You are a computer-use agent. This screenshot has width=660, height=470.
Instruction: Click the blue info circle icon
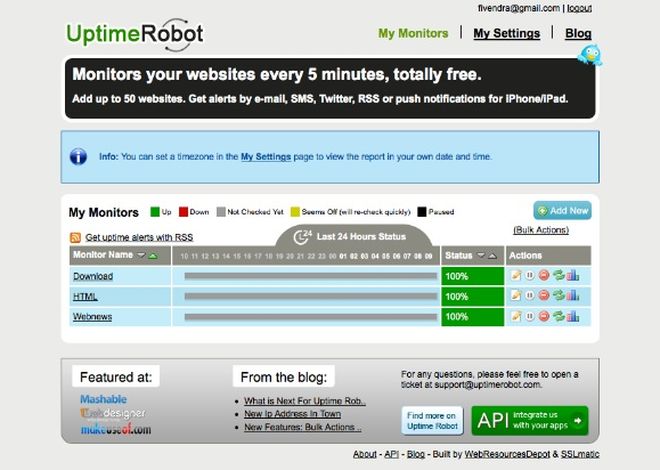click(78, 157)
